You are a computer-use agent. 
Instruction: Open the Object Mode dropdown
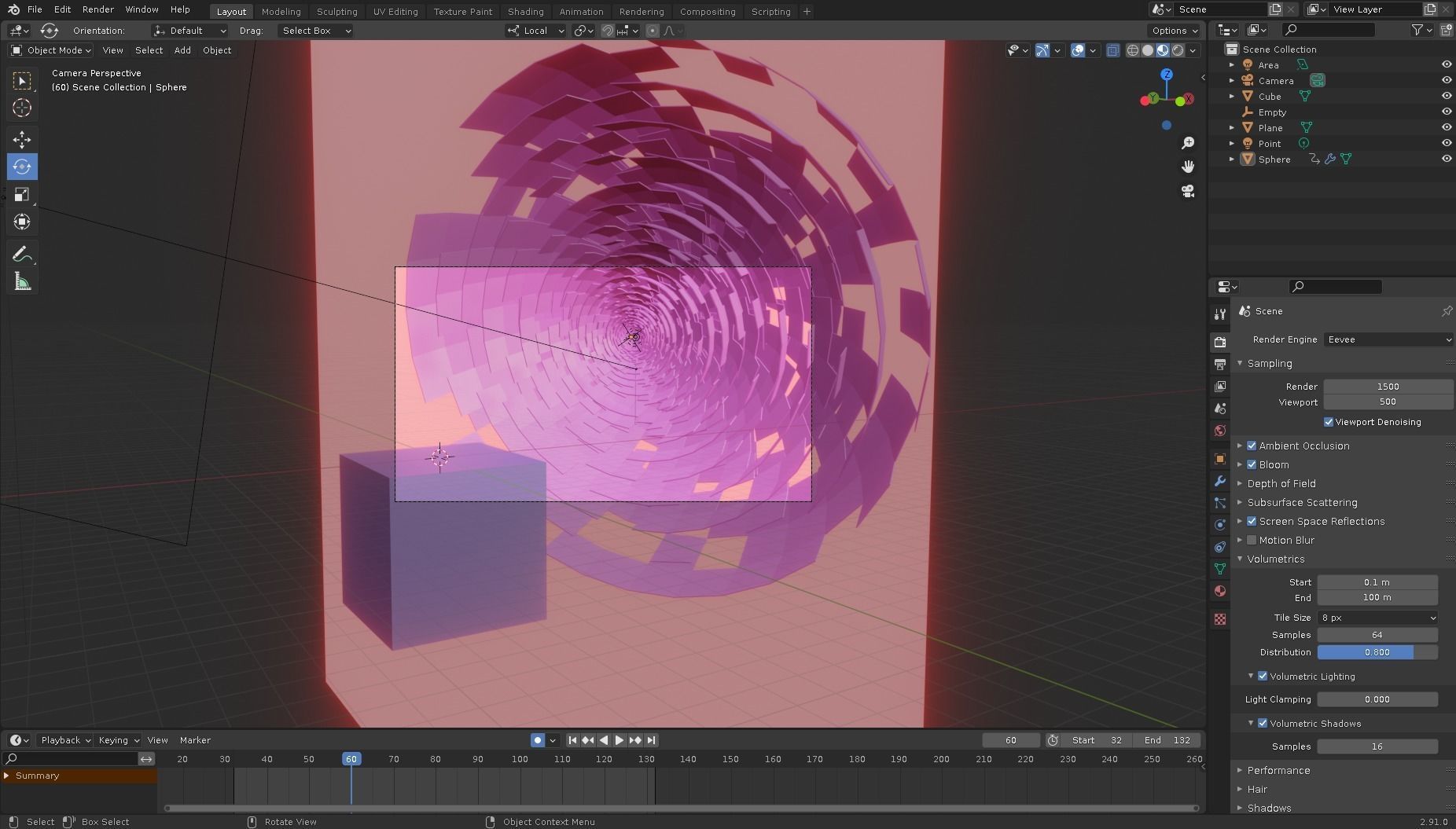(50, 50)
